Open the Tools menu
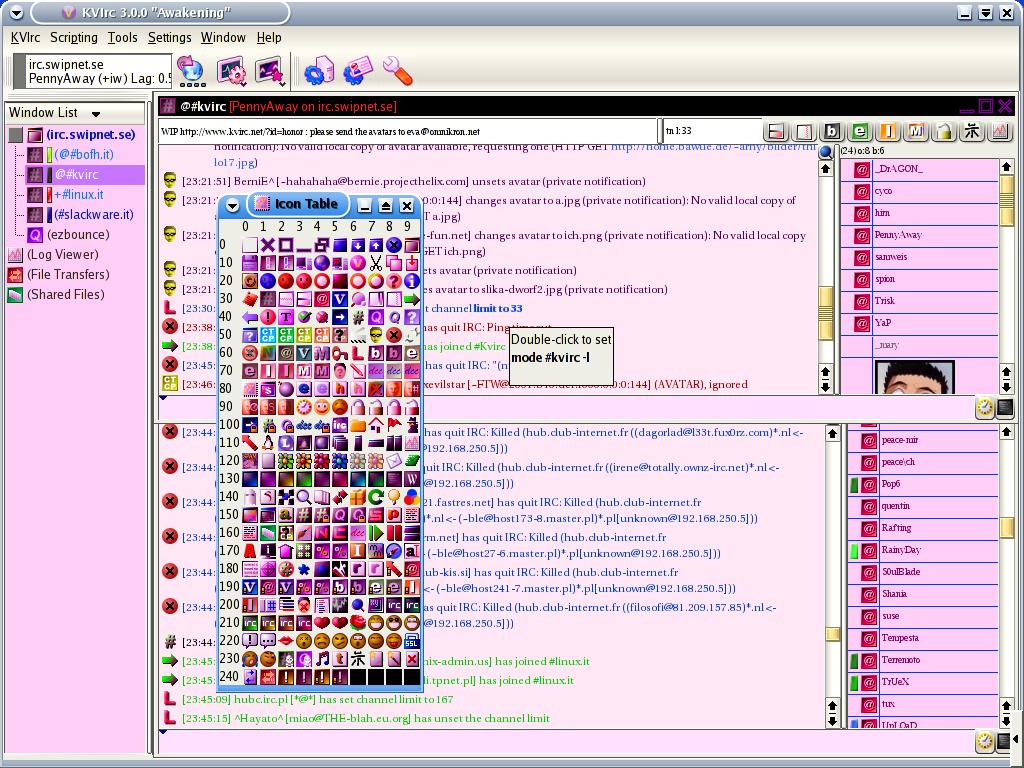This screenshot has width=1024, height=768. (x=122, y=38)
